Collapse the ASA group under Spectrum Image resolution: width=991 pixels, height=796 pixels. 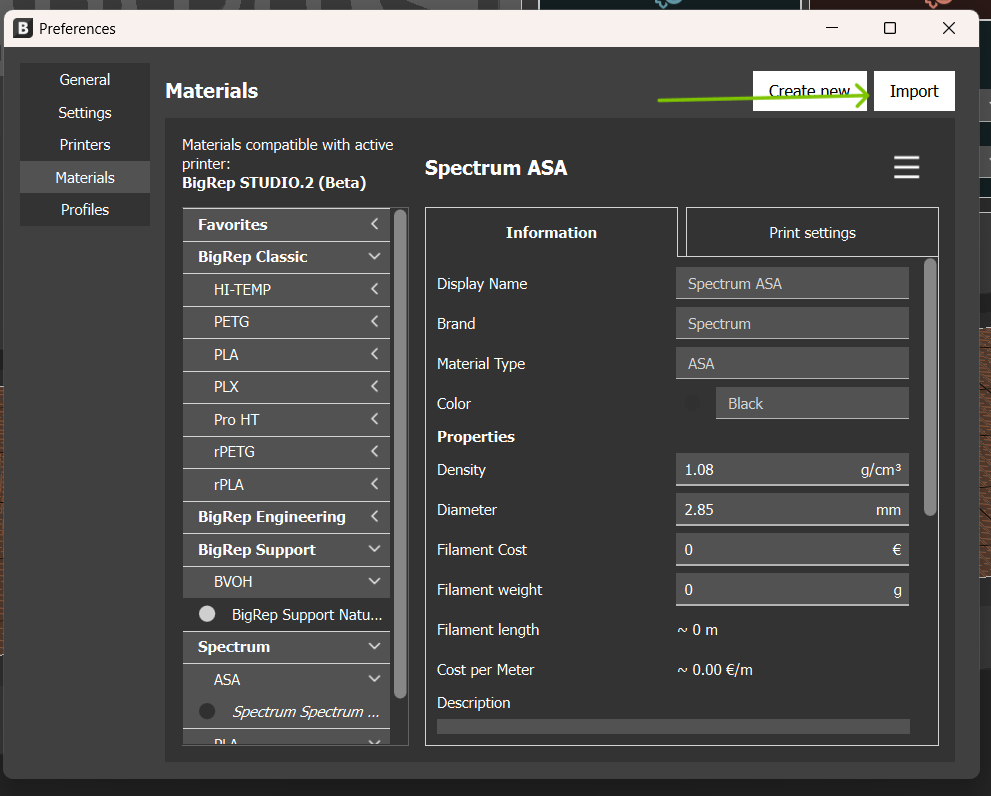(286, 680)
